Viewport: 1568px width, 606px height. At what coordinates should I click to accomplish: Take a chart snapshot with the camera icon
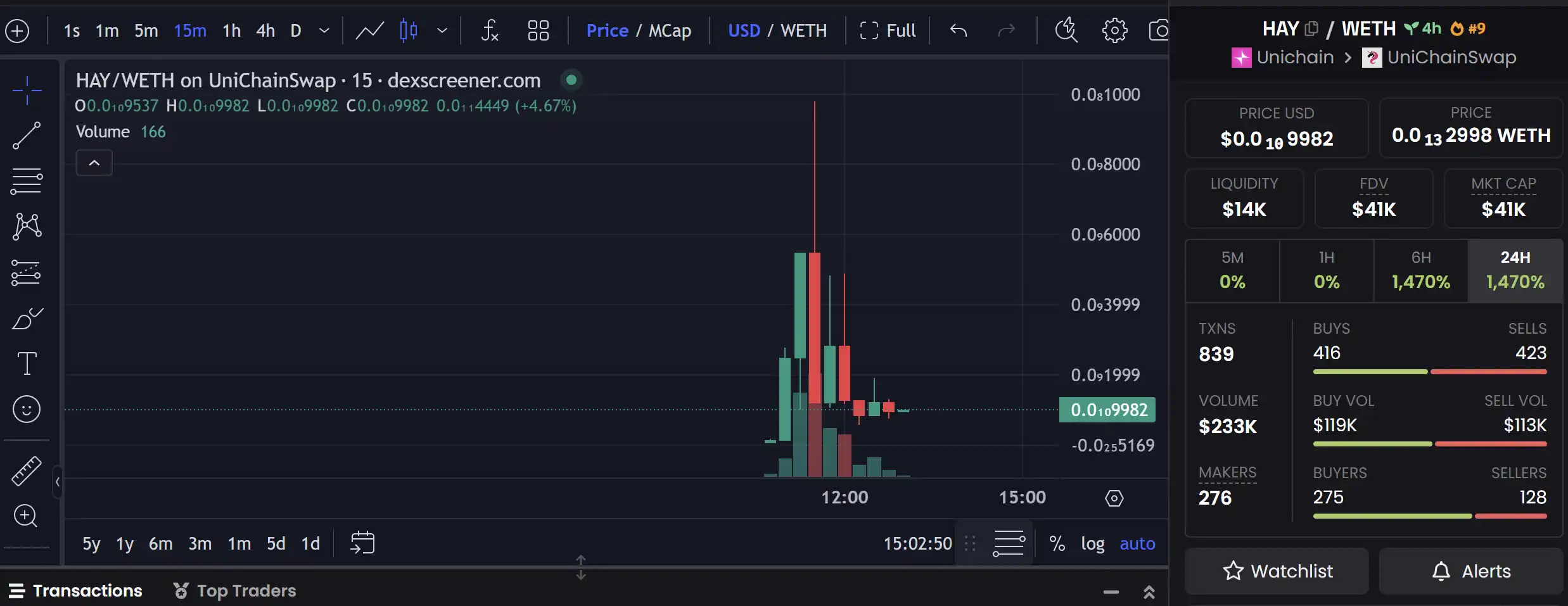pos(1159,30)
